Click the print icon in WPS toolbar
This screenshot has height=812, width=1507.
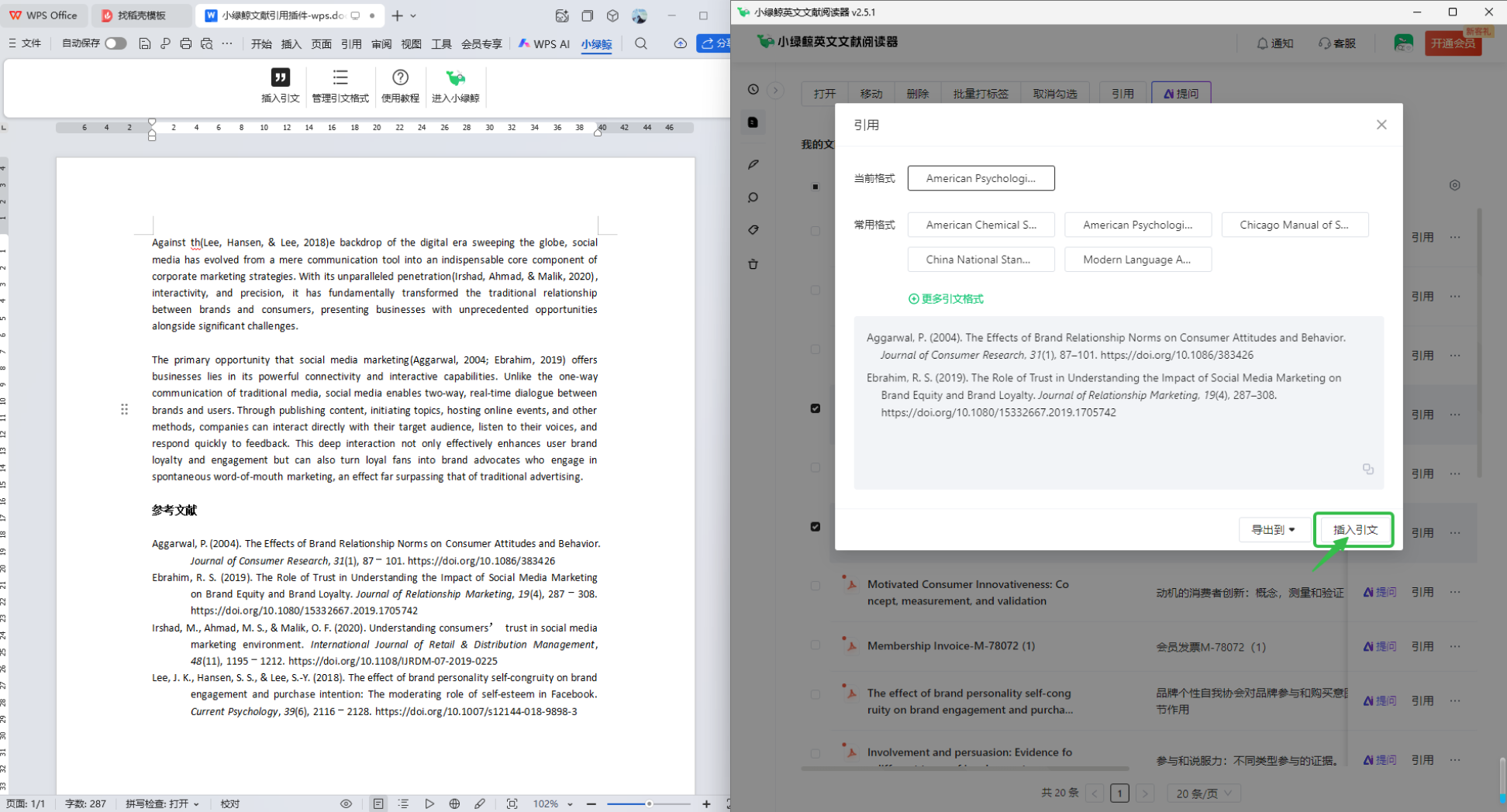185,43
